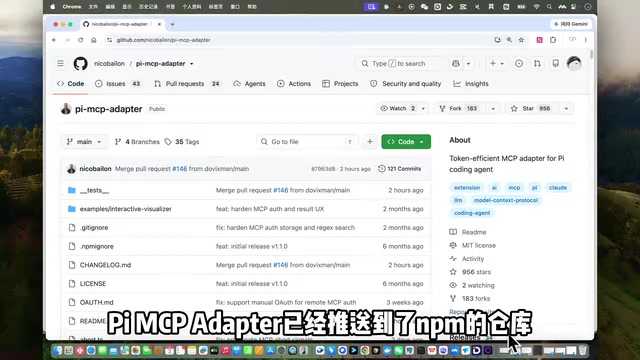
Task: Open the GitHub home logo
Action: point(80,63)
